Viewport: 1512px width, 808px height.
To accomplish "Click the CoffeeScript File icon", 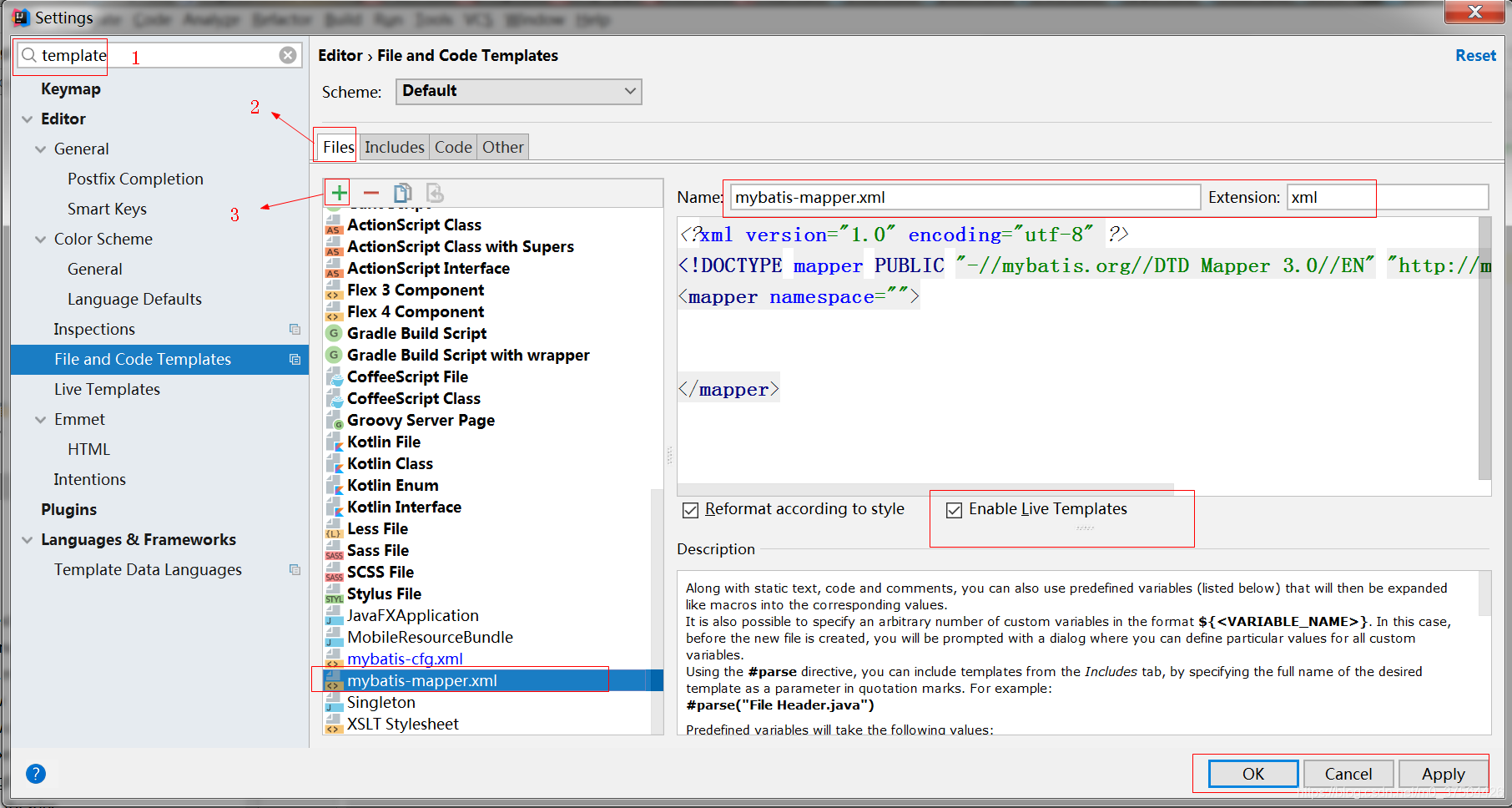I will (334, 377).
